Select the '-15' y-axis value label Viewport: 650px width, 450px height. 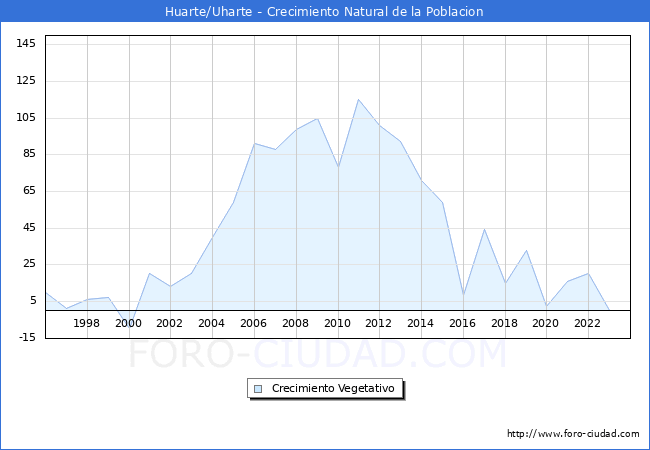[26, 338]
